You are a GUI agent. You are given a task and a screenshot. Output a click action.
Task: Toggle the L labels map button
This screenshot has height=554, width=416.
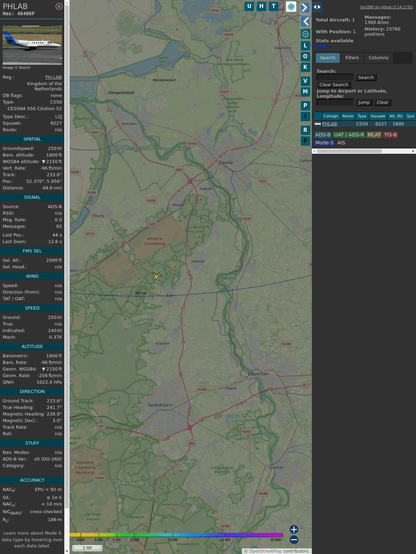tap(305, 46)
